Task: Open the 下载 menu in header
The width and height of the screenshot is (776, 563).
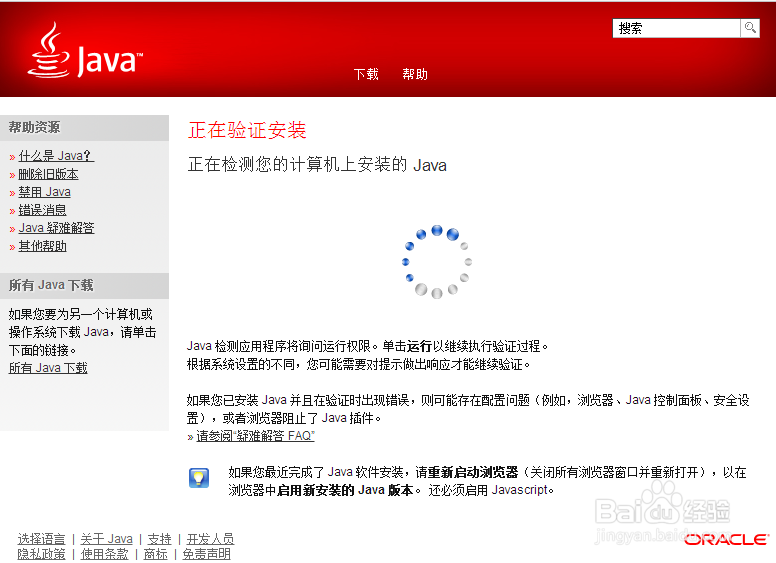Action: [366, 74]
